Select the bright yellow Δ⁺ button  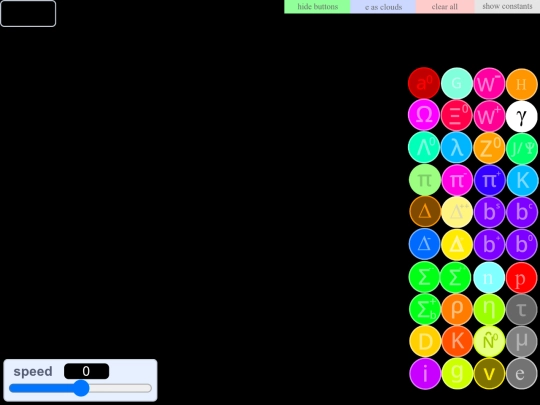pos(457,245)
